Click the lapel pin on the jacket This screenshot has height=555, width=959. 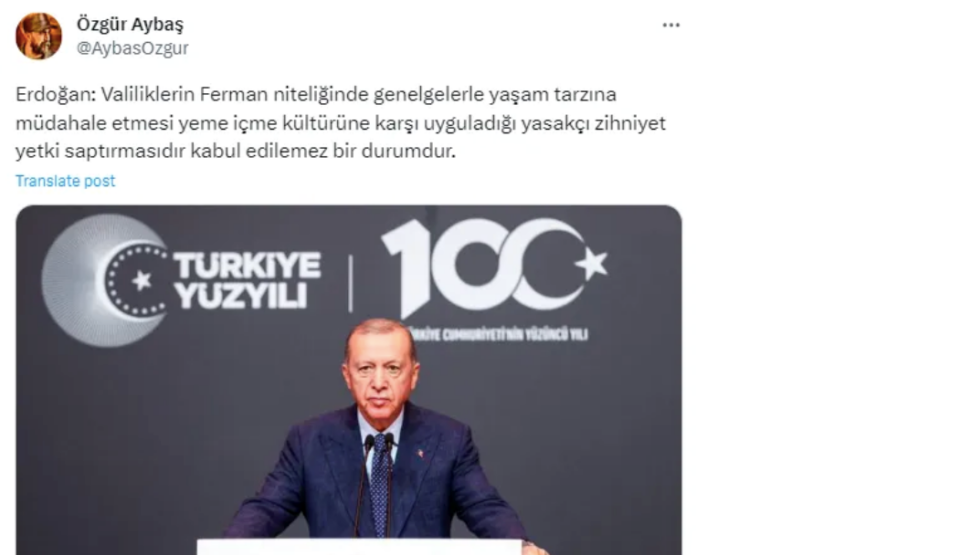(x=420, y=453)
